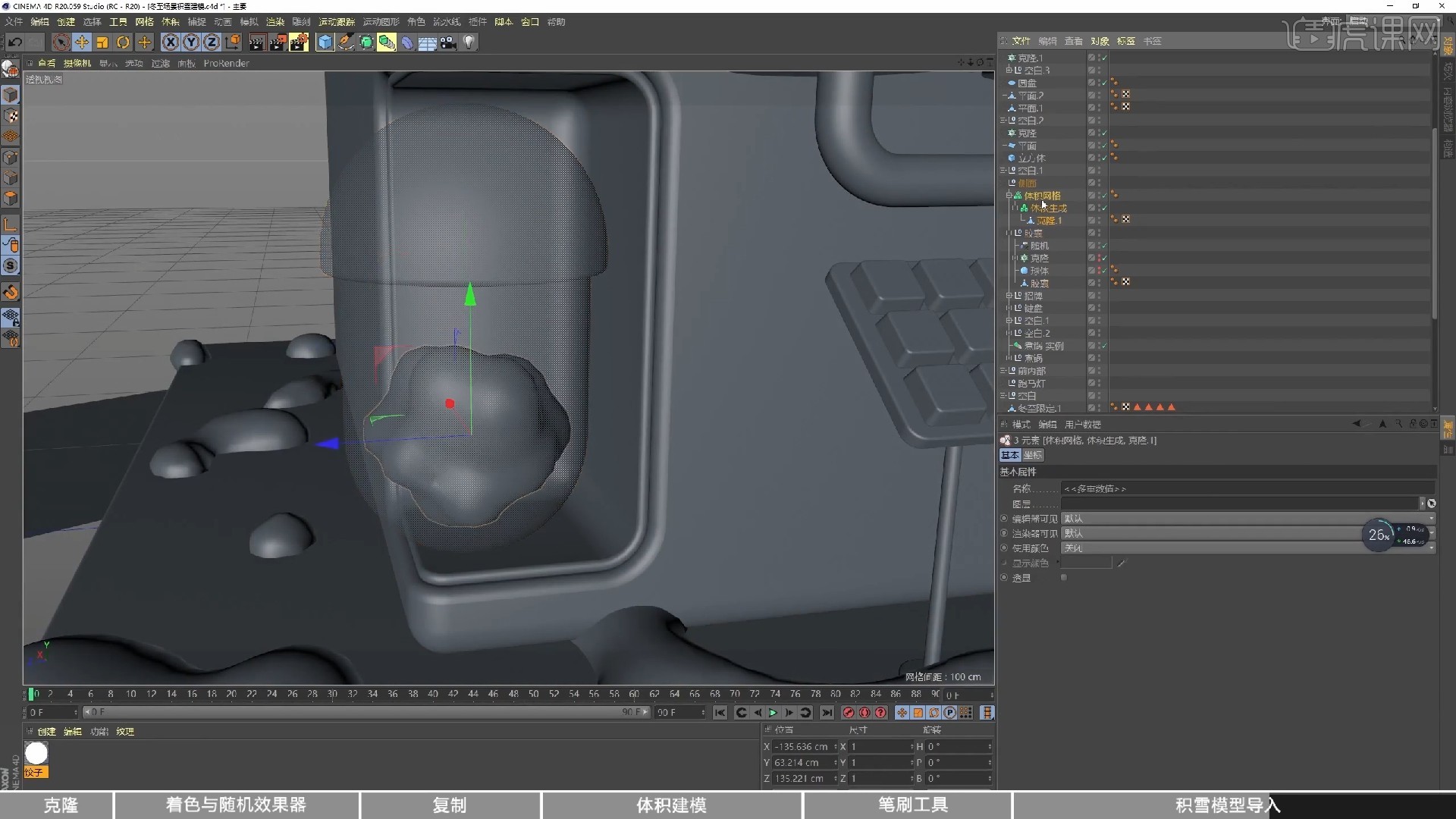Image resolution: width=1456 pixels, height=819 pixels.
Task: Toggle enable checkmark for 随机
Action: pos(1104,246)
